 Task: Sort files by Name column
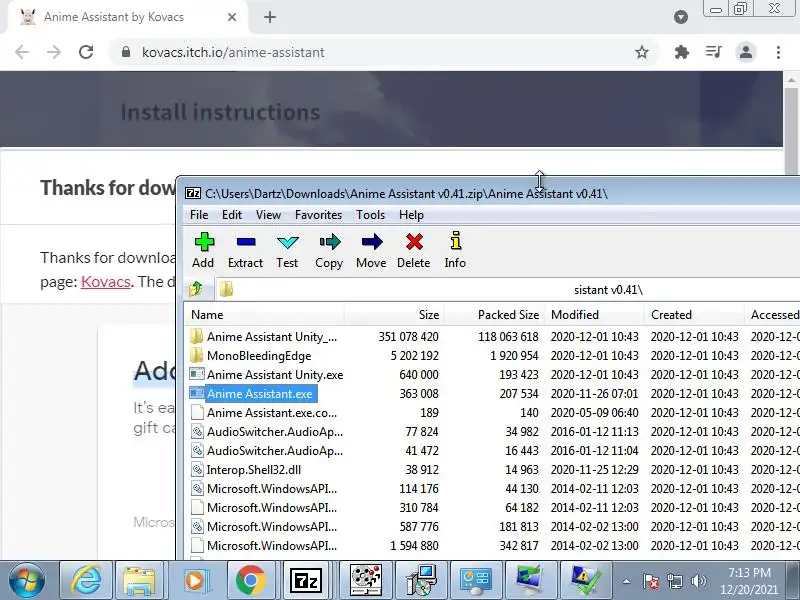click(264, 315)
